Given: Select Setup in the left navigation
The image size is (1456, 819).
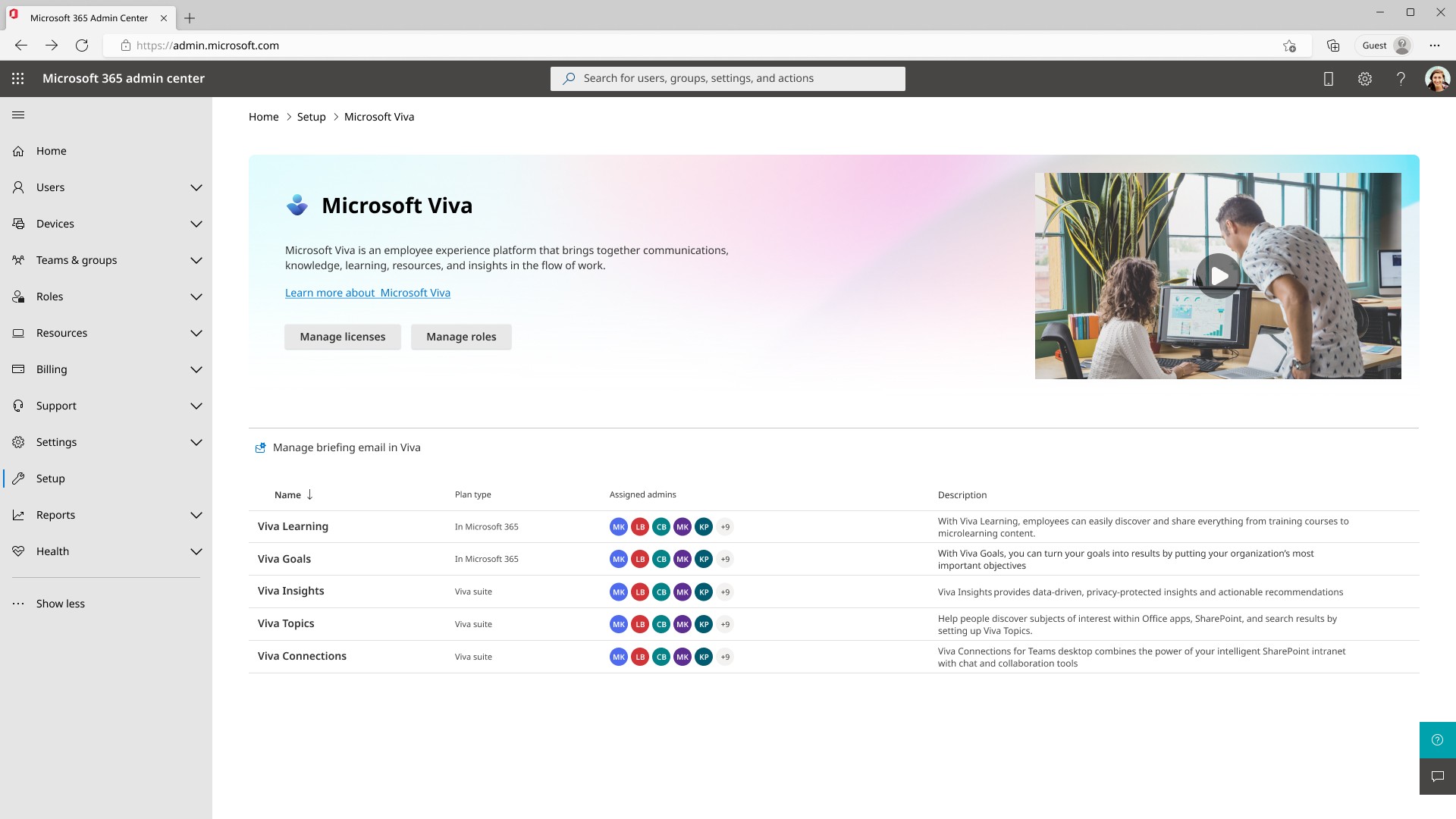Looking at the screenshot, I should [51, 479].
